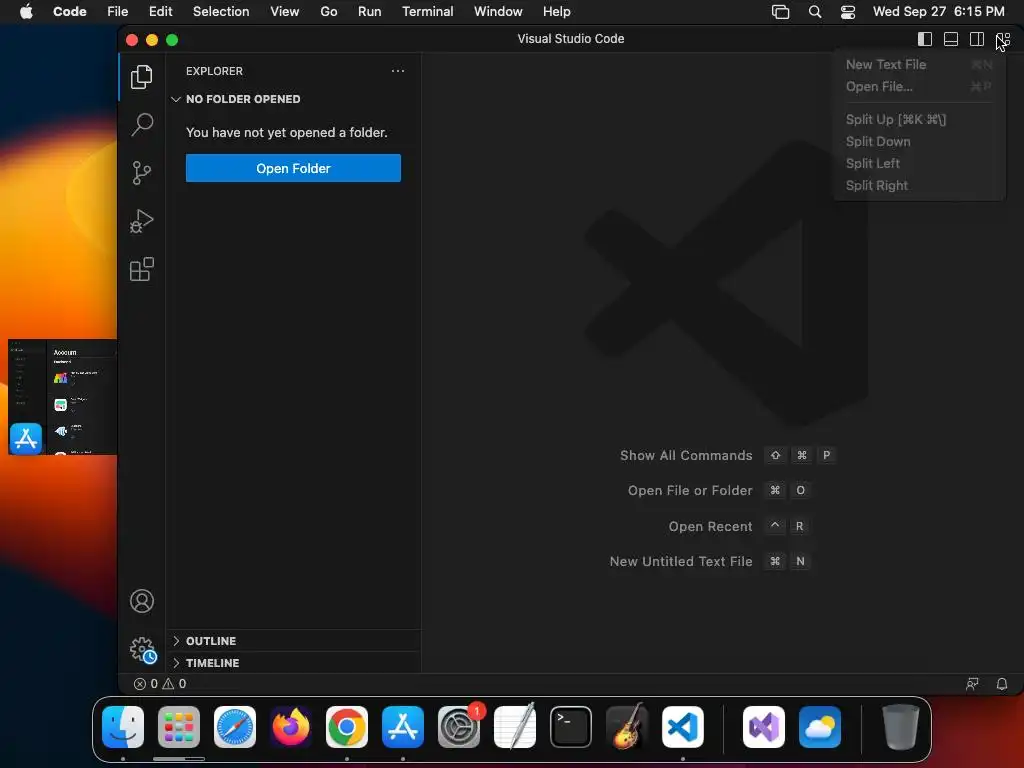Click Open Recent label
Image resolution: width=1024 pixels, height=768 pixels.
click(710, 526)
